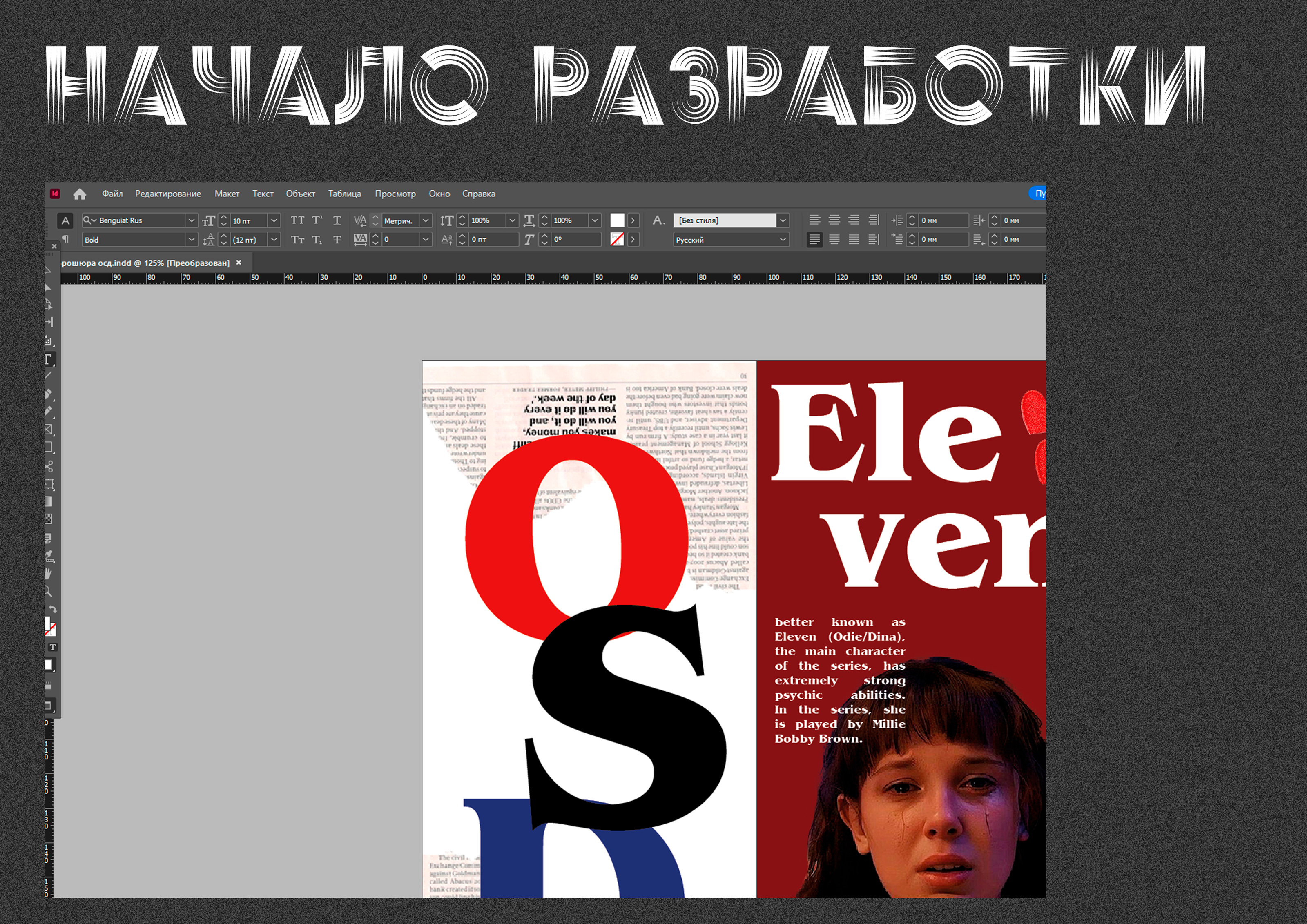Select the Hand tool in the toolbox
This screenshot has height=924, width=1307.
coord(49,574)
